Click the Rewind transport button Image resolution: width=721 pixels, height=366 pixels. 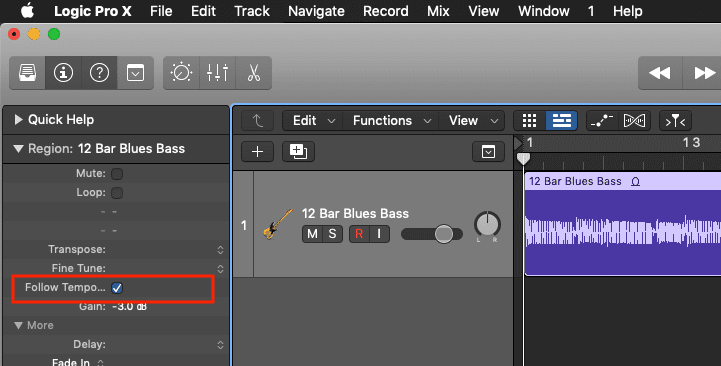coord(660,73)
